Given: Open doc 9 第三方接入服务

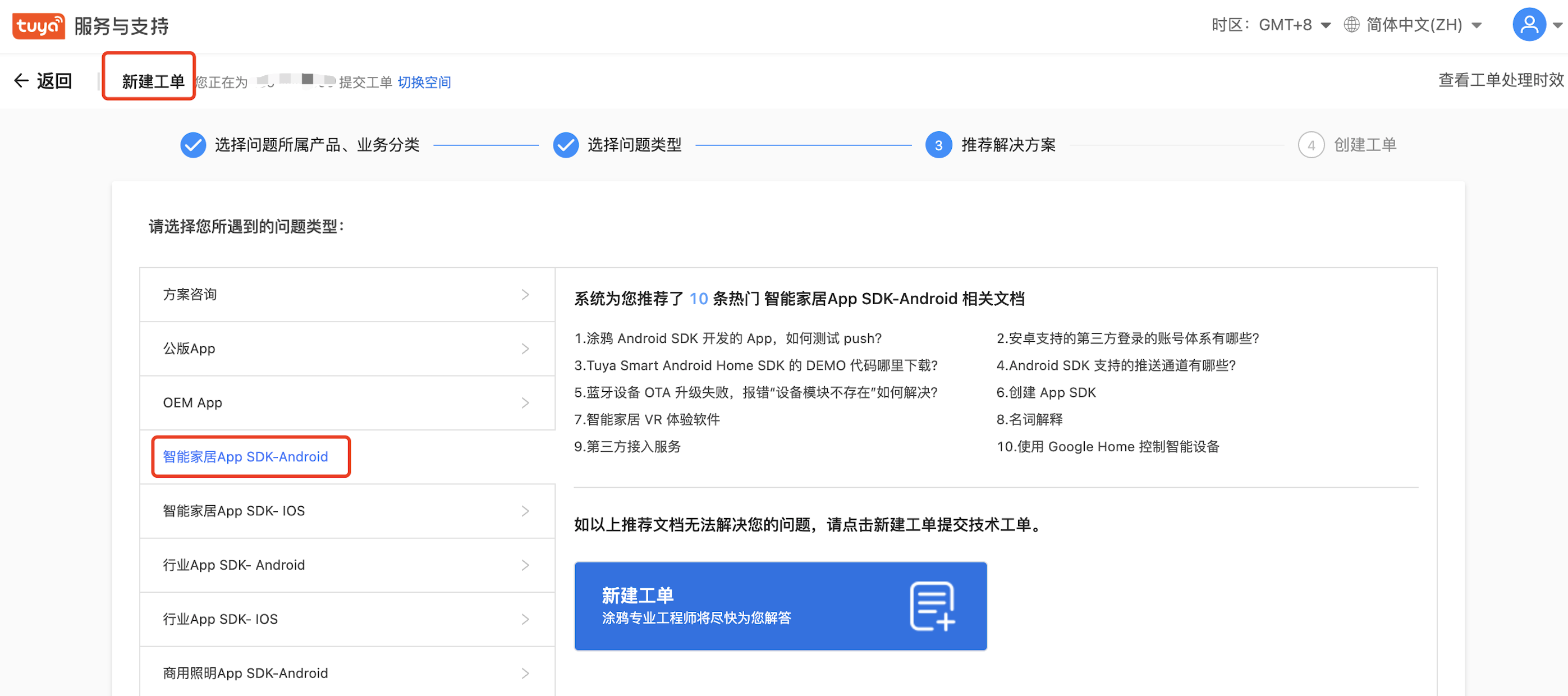Looking at the screenshot, I should tap(627, 447).
